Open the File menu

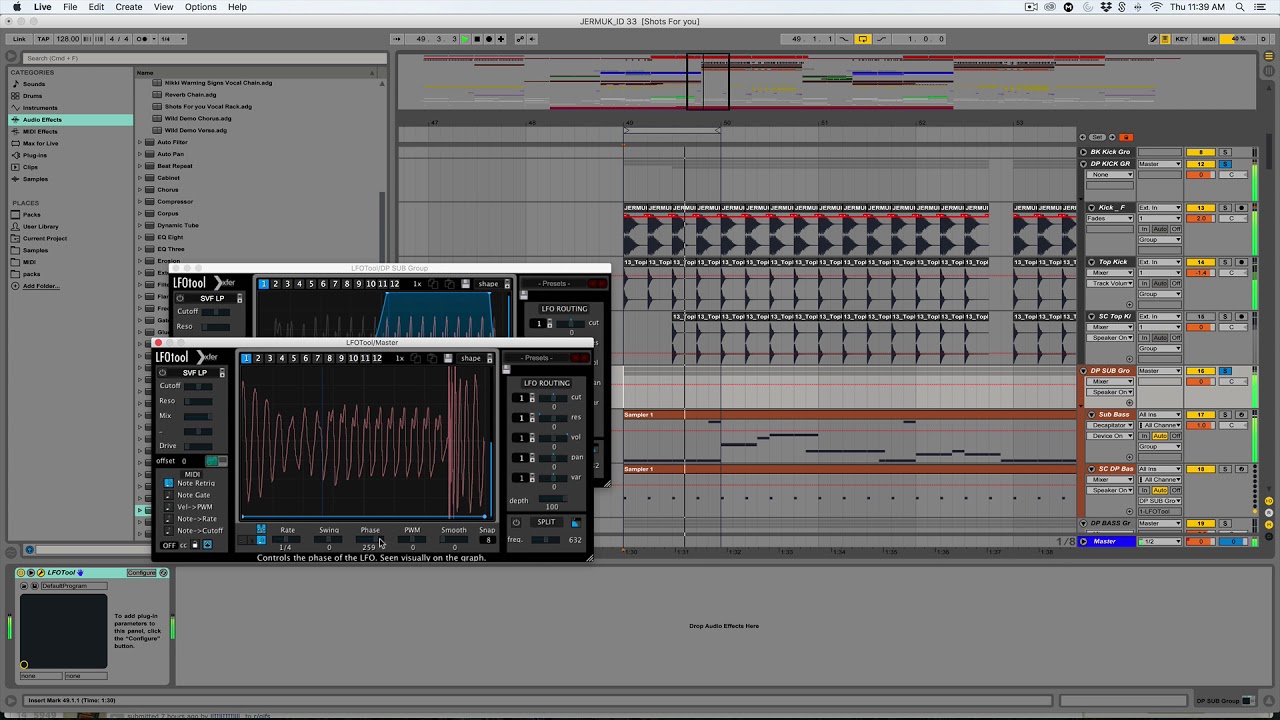(x=70, y=7)
